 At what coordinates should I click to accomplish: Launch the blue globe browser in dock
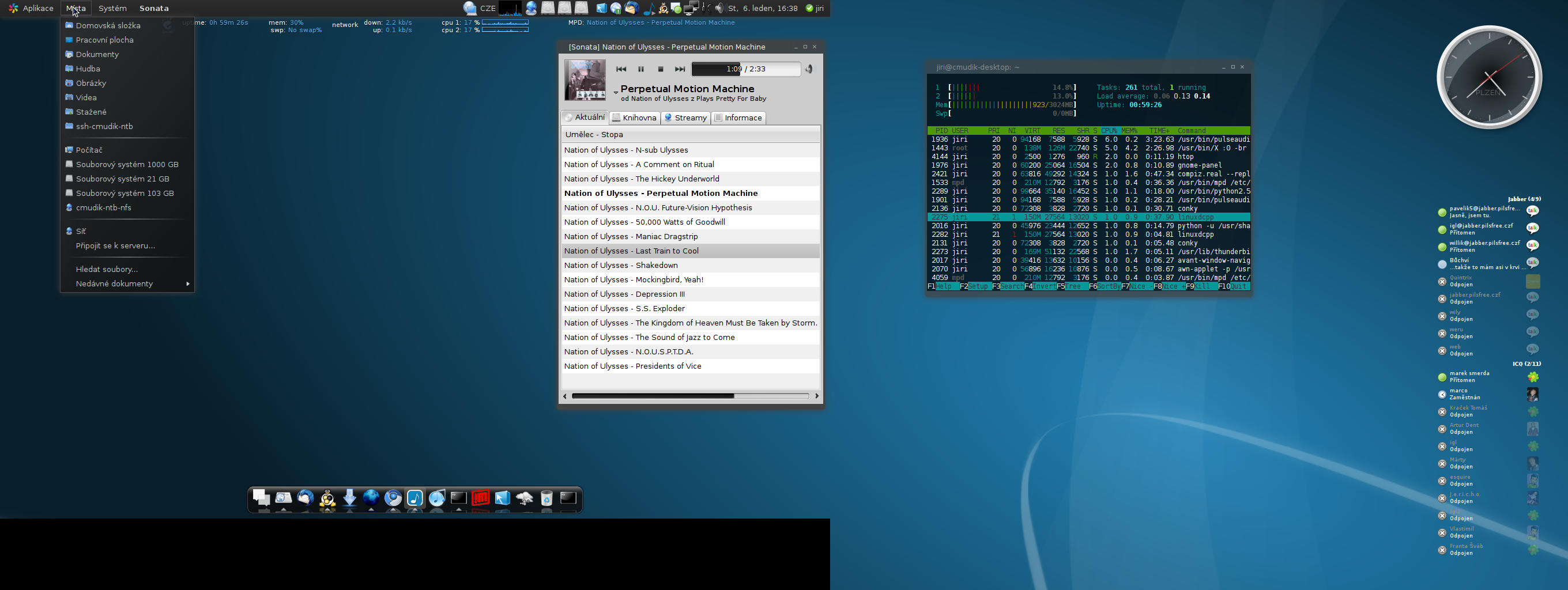click(371, 498)
